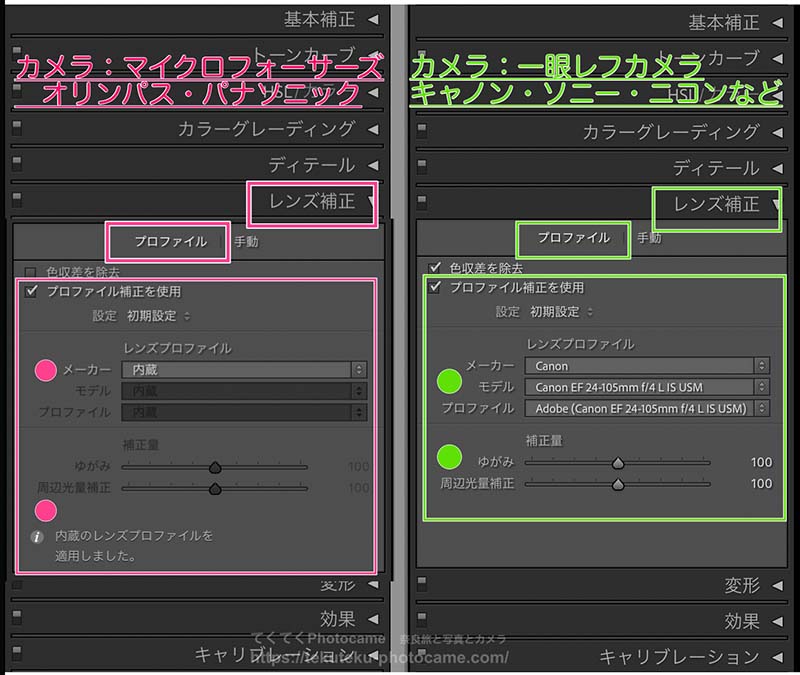Click レンズプロファイル heading in right panel

click(x=580, y=344)
